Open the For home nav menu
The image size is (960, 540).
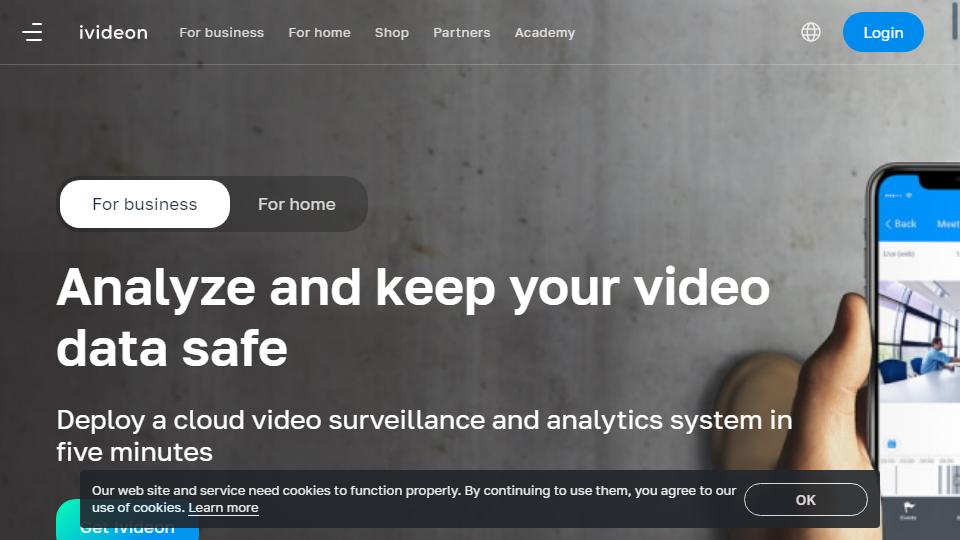320,32
